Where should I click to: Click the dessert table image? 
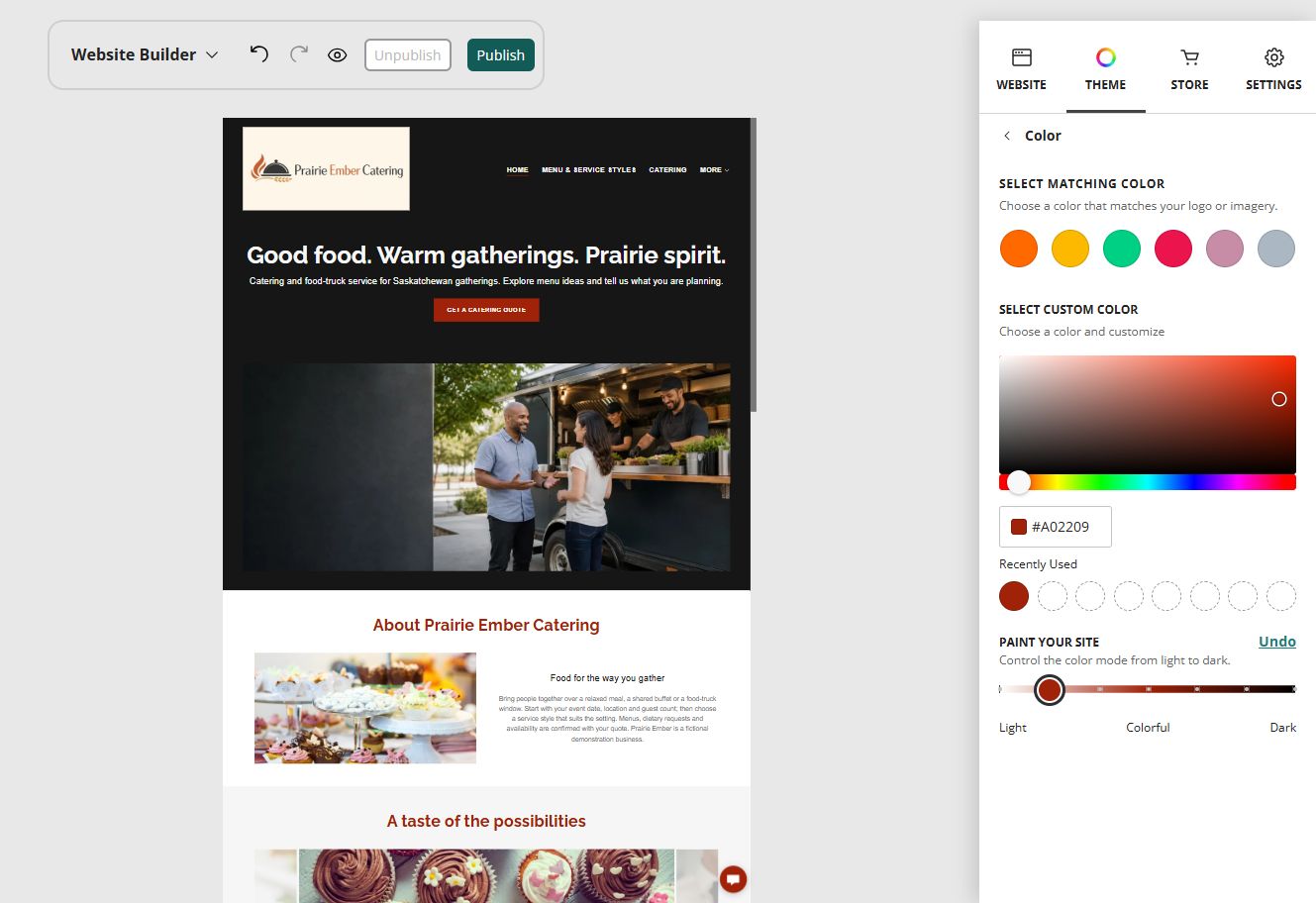coord(365,708)
